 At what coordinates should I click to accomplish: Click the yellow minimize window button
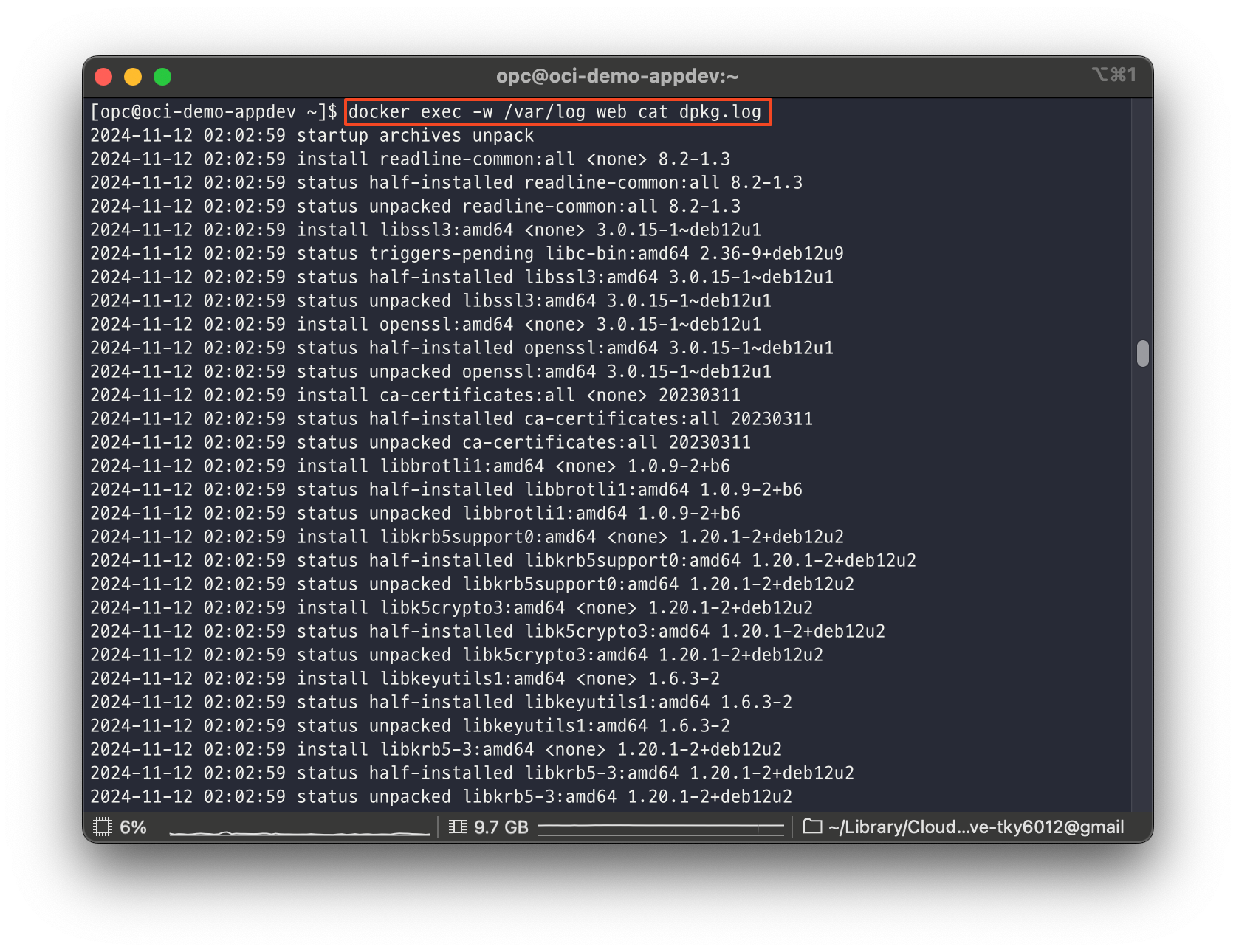(133, 77)
